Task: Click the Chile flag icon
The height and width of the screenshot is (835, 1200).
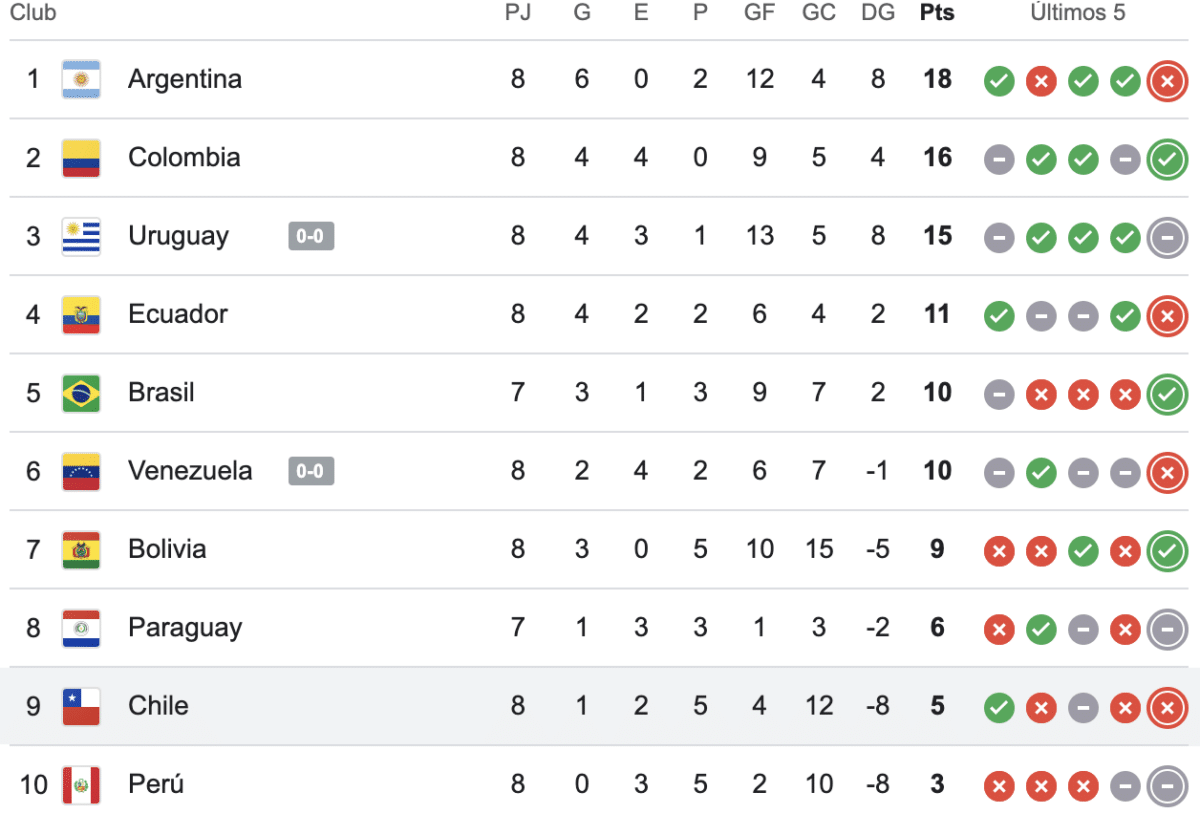Action: pyautogui.click(x=81, y=706)
